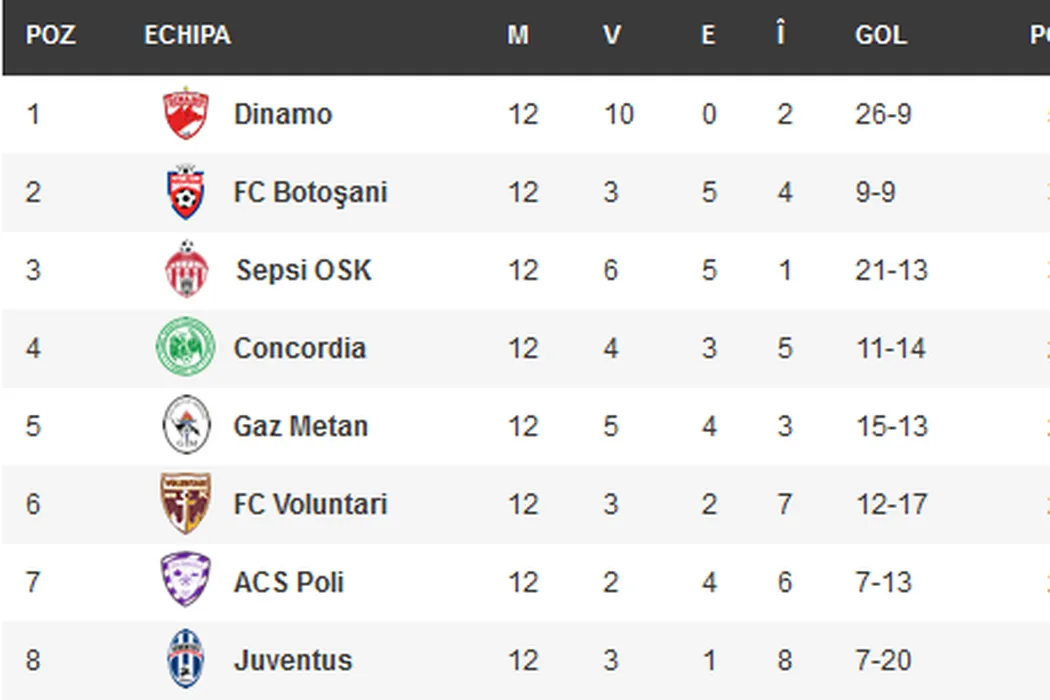Open the Dinamo team name link
This screenshot has width=1050, height=700.
click(x=283, y=114)
